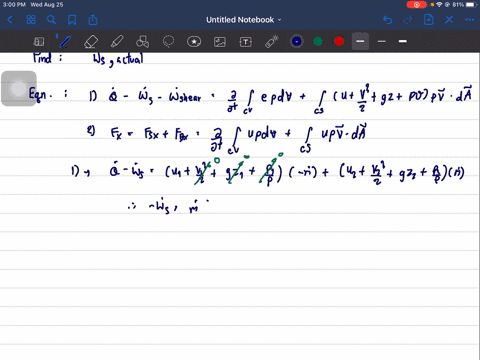
Task: Choose the green pen color
Action: pos(318,41)
